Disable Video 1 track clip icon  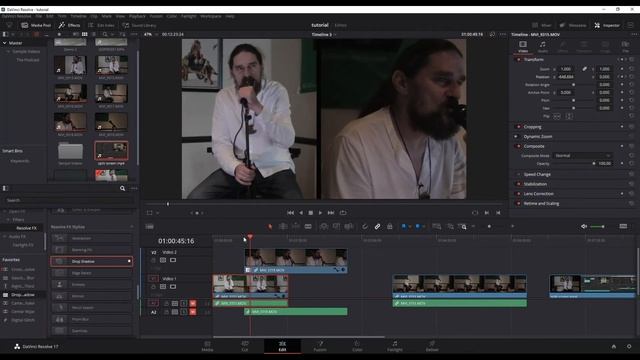(173, 287)
